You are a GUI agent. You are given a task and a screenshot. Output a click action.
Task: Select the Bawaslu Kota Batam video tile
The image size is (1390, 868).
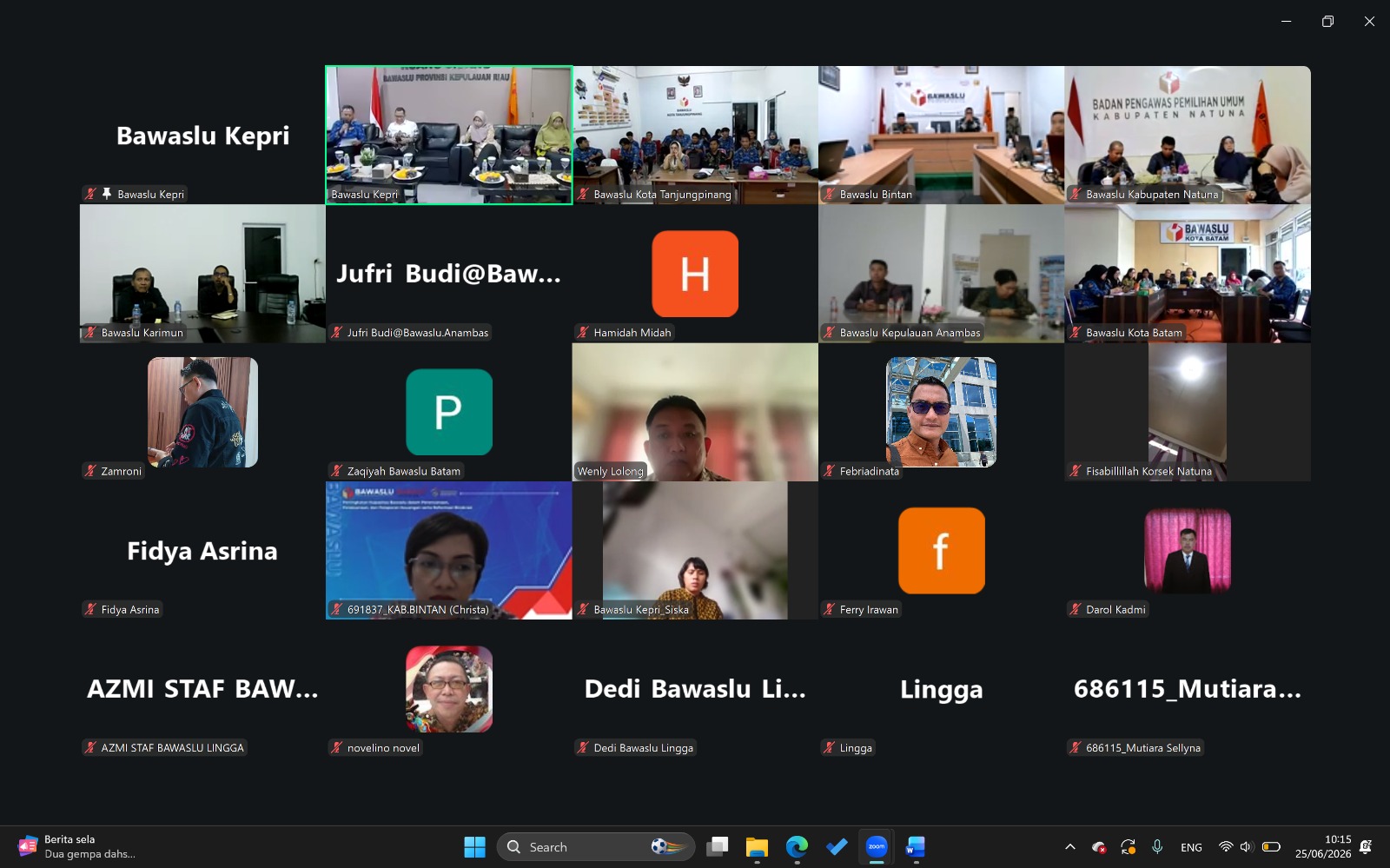1188,274
